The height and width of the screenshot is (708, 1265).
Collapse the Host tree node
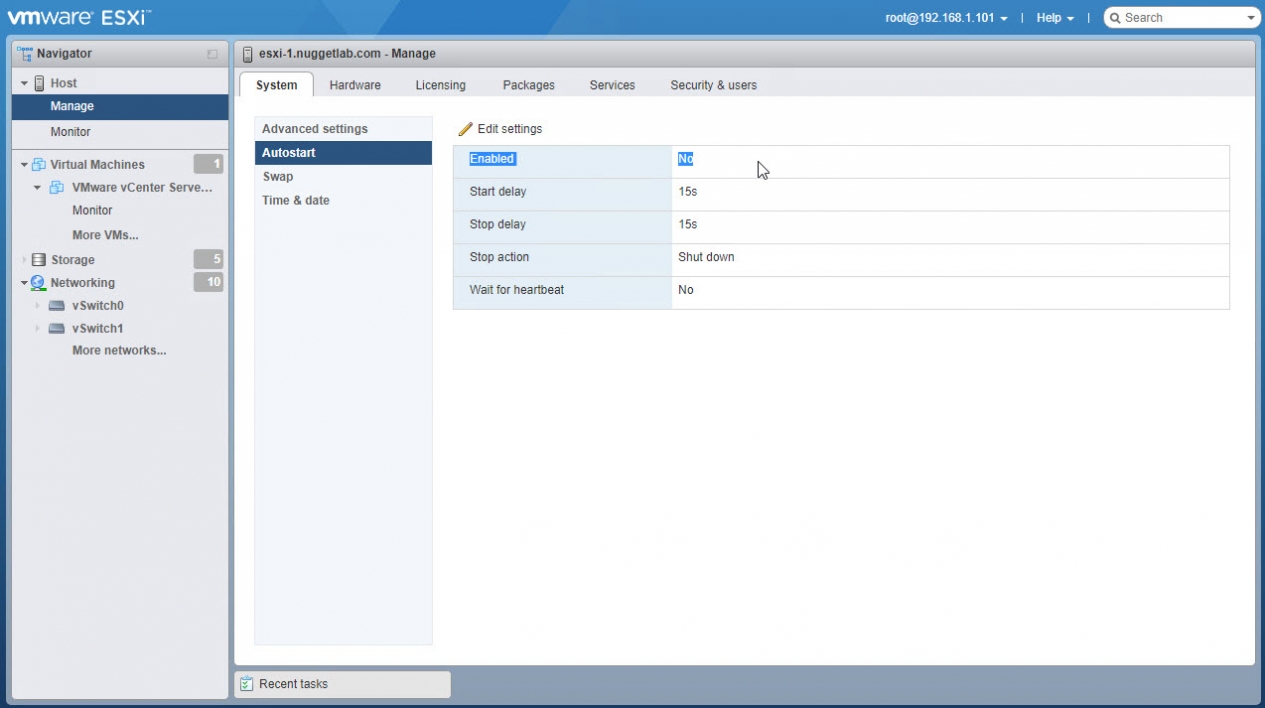coord(24,83)
